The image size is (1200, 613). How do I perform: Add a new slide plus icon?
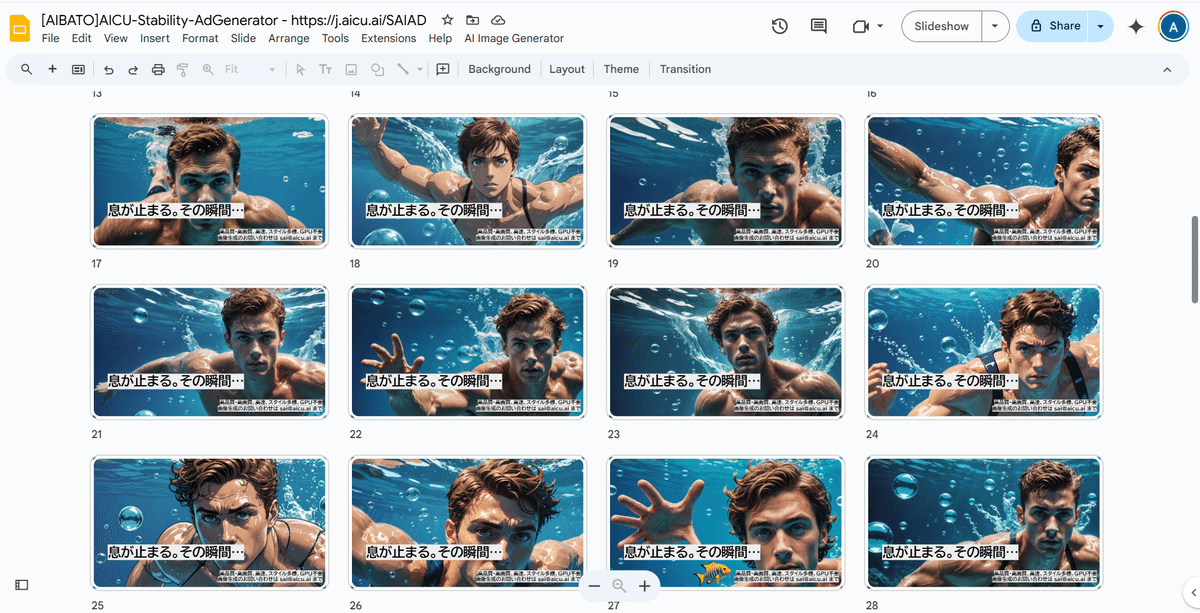[52, 69]
